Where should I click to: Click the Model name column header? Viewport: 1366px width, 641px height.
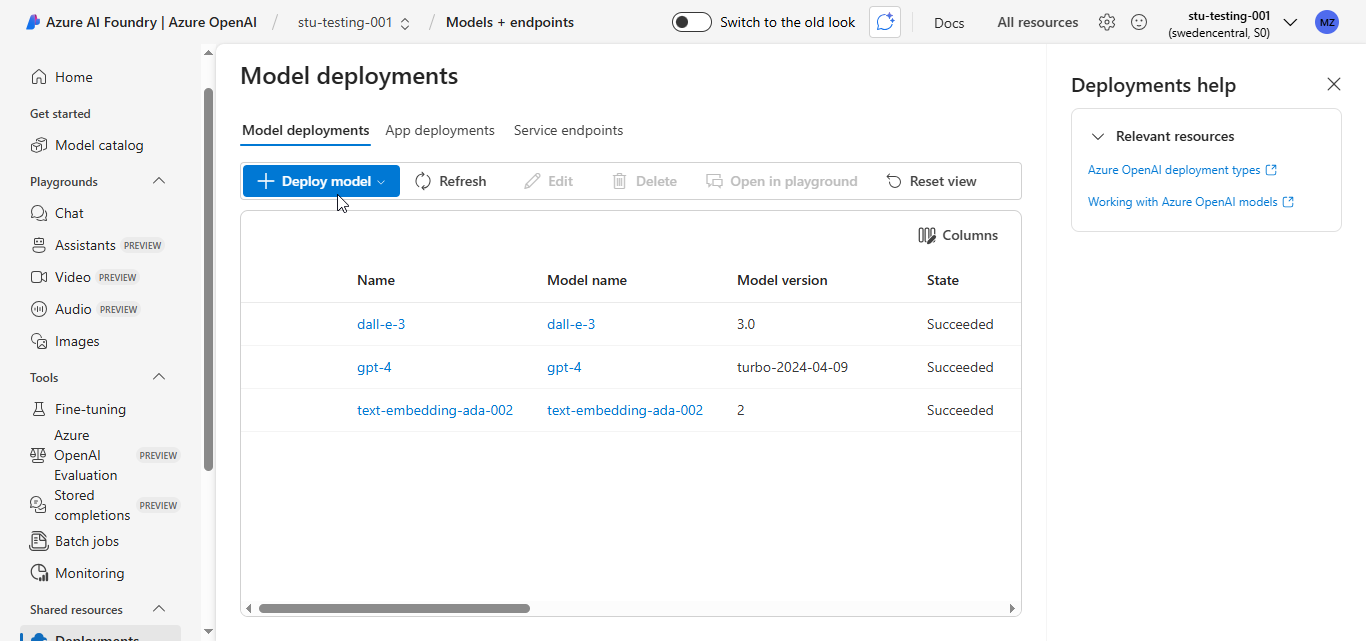(587, 280)
